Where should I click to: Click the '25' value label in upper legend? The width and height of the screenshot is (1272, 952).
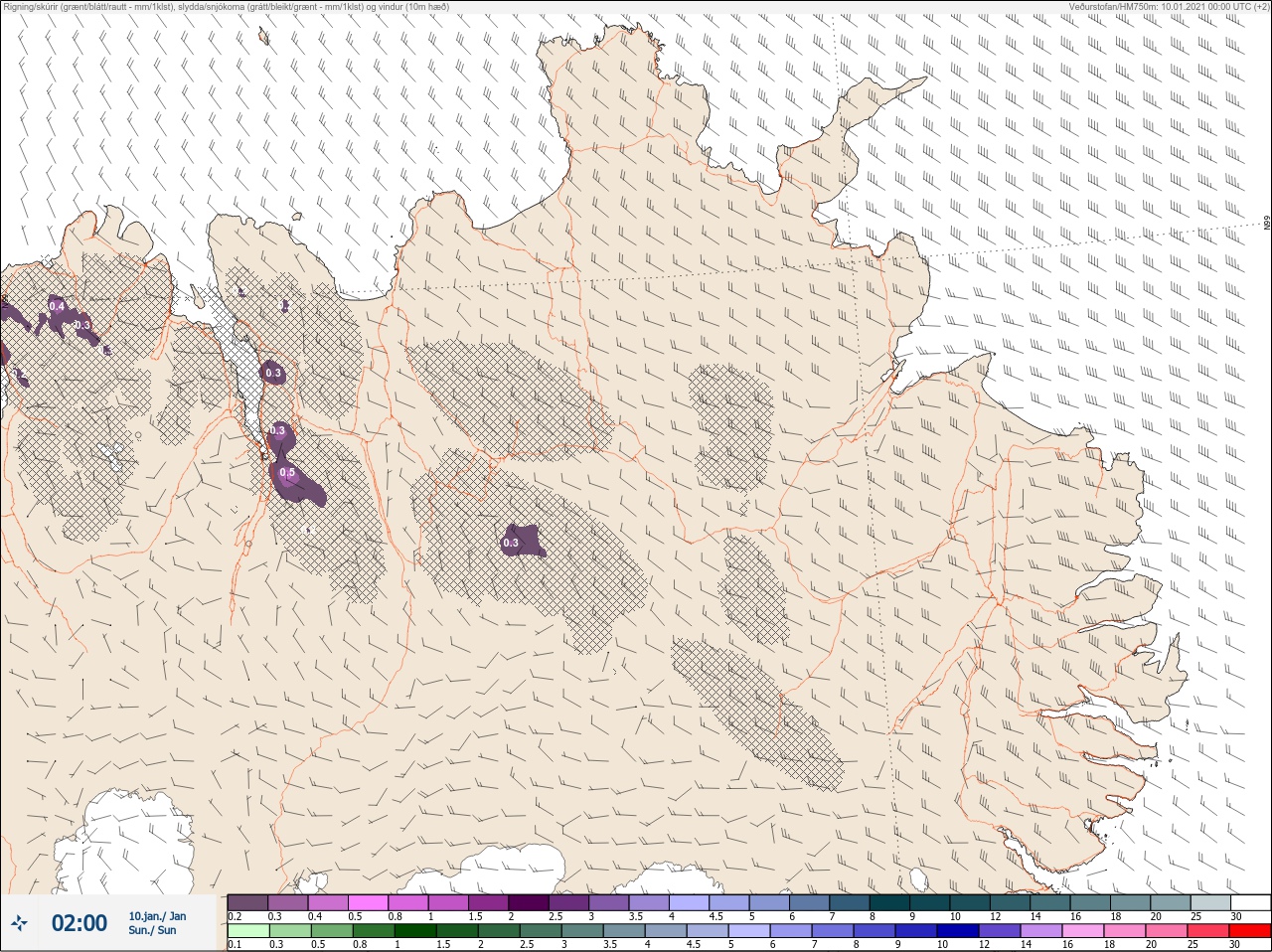(x=1196, y=916)
